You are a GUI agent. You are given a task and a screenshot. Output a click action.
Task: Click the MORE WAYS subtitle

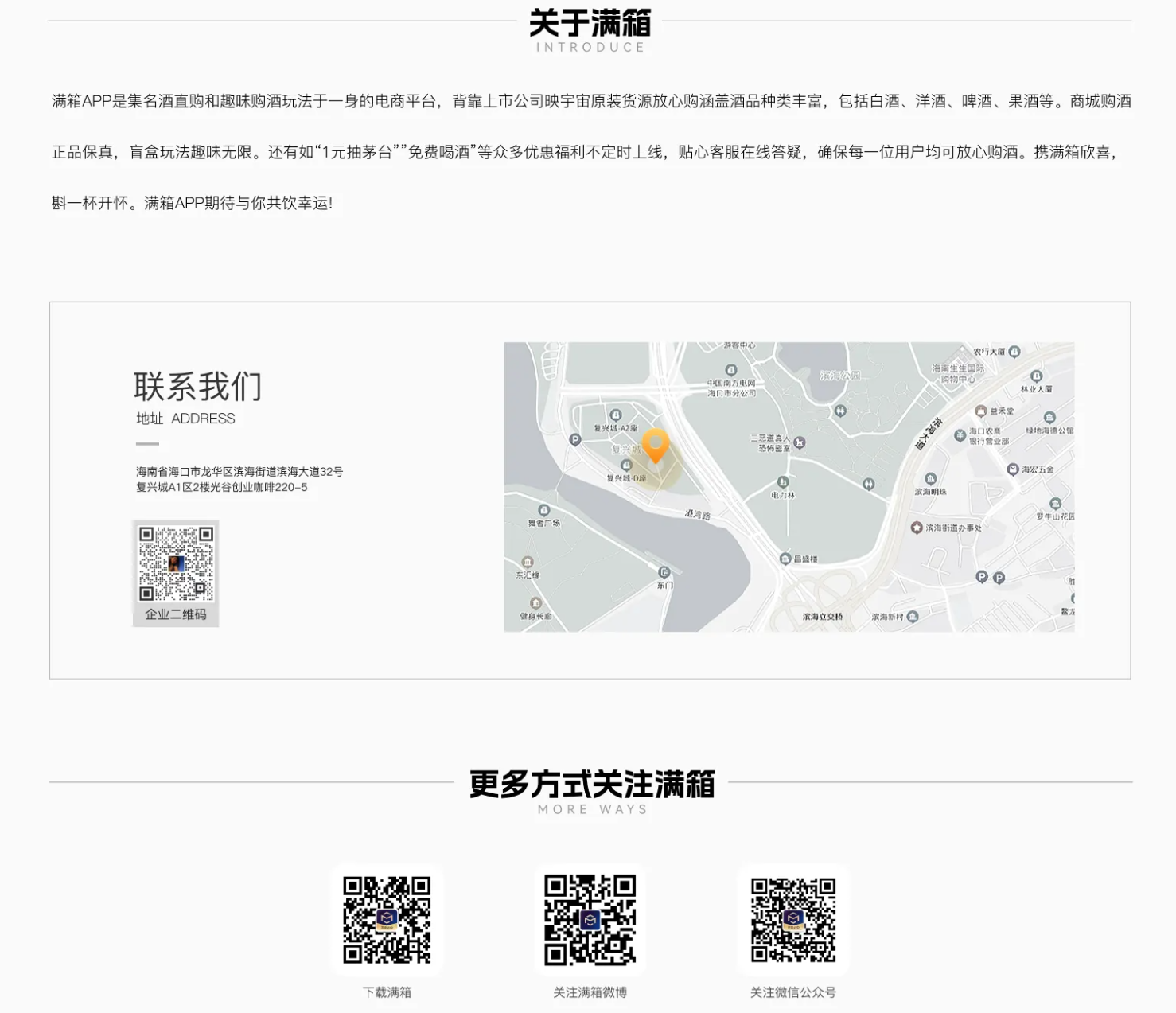coord(593,809)
